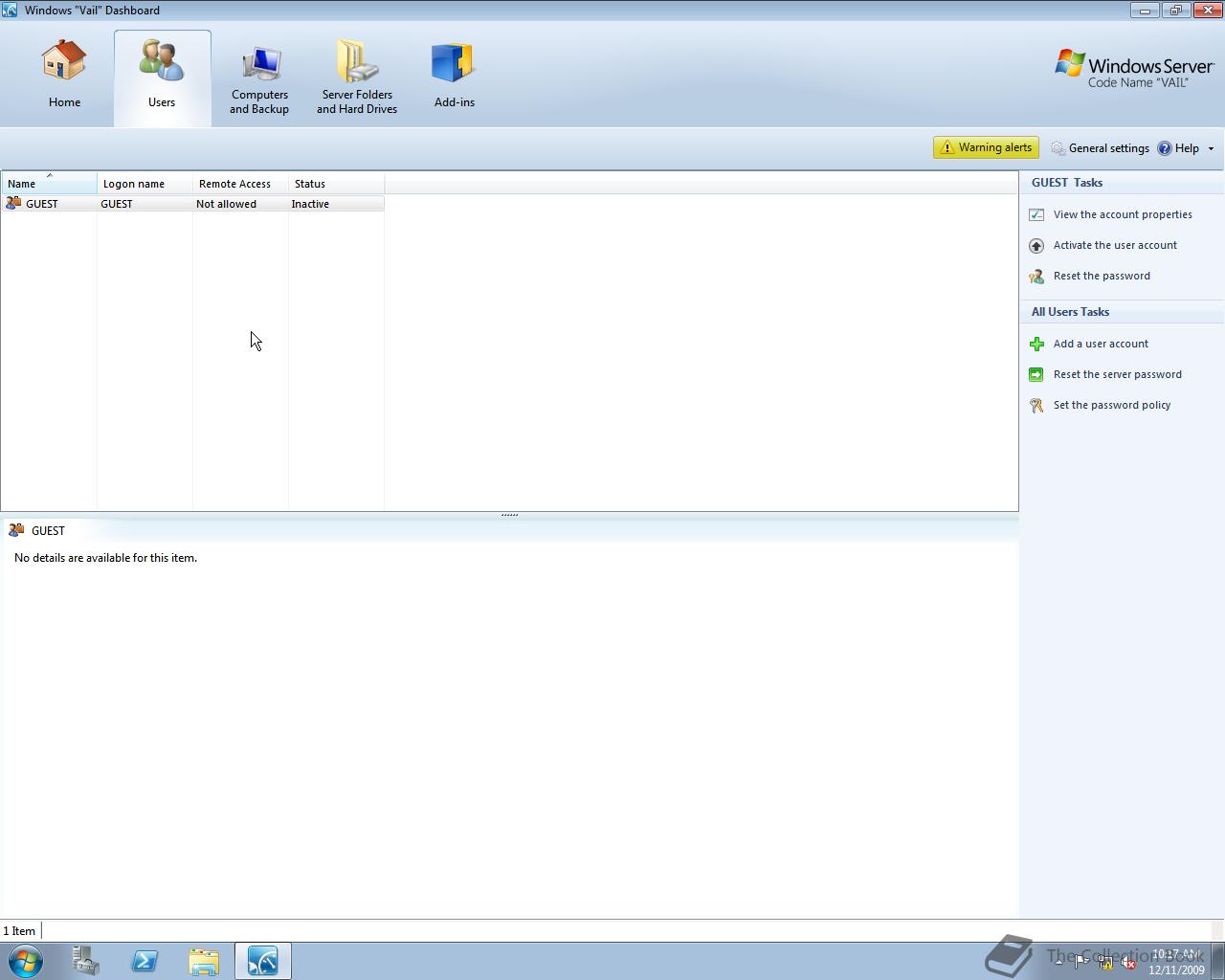Click the '1 Item' status bar text

pos(19,930)
